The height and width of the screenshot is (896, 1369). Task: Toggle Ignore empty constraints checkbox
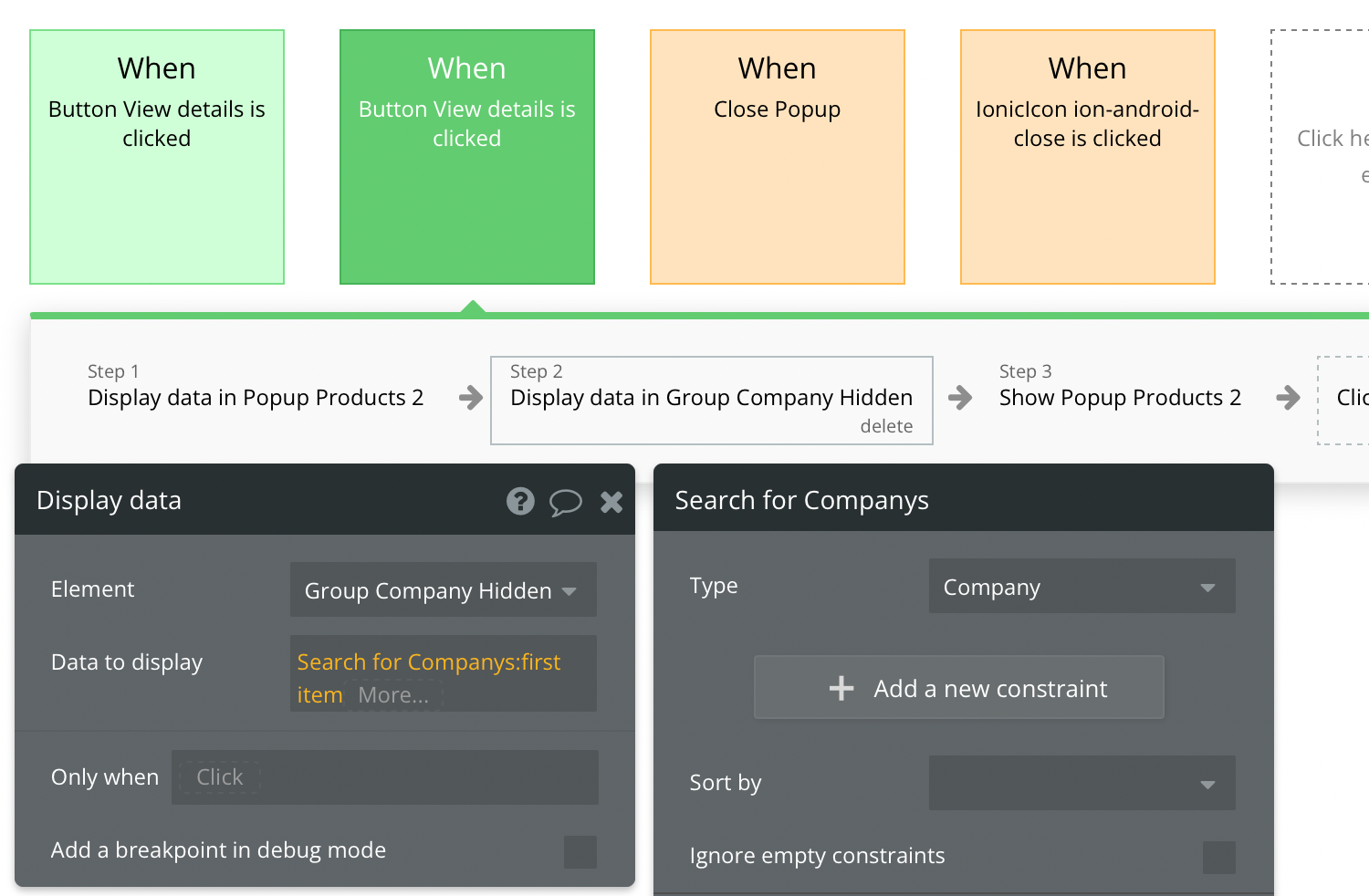point(1219,858)
